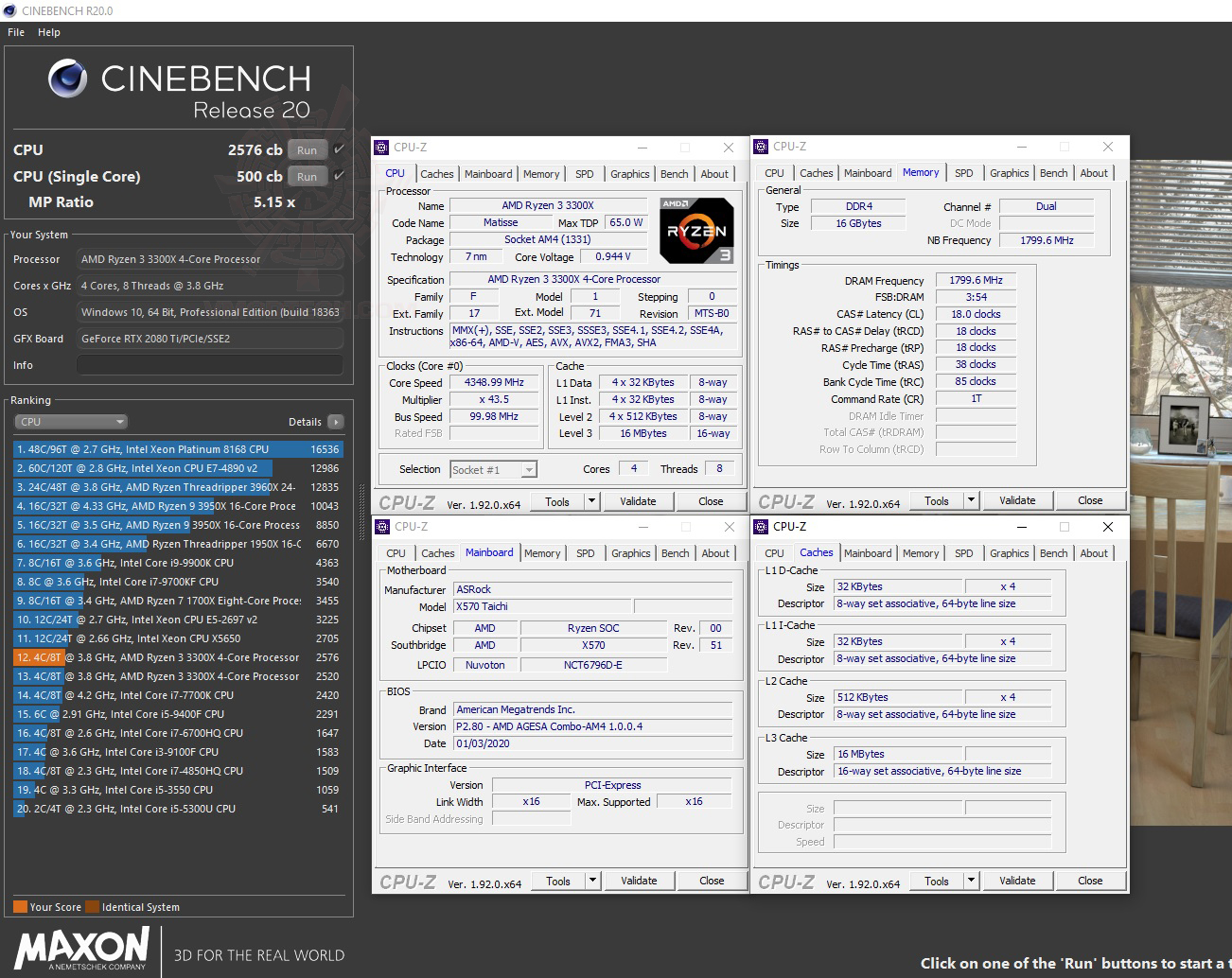Click the DRAM Frequency value field

(x=976, y=280)
